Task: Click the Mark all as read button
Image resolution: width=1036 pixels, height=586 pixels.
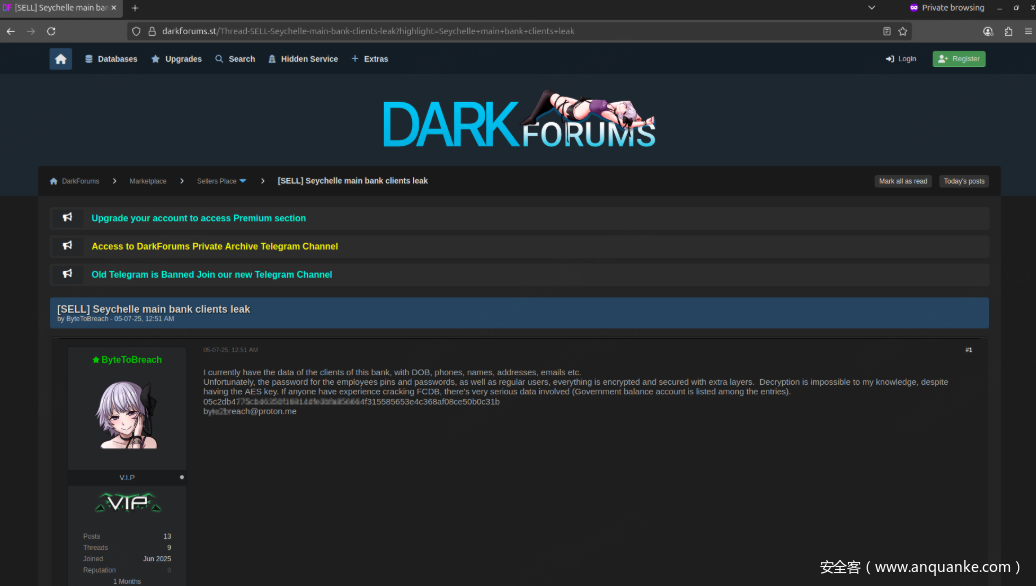Action: click(x=903, y=181)
